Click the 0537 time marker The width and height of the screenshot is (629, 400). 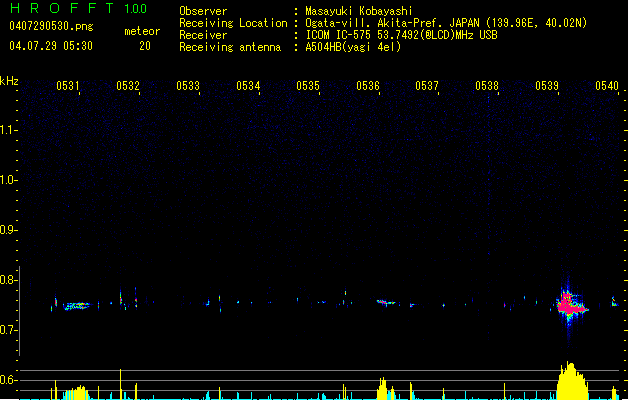(427, 86)
